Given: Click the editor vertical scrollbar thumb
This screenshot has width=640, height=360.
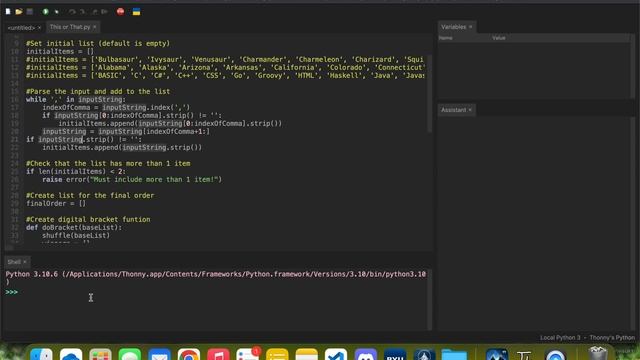Looking at the screenshot, I should 429,94.
